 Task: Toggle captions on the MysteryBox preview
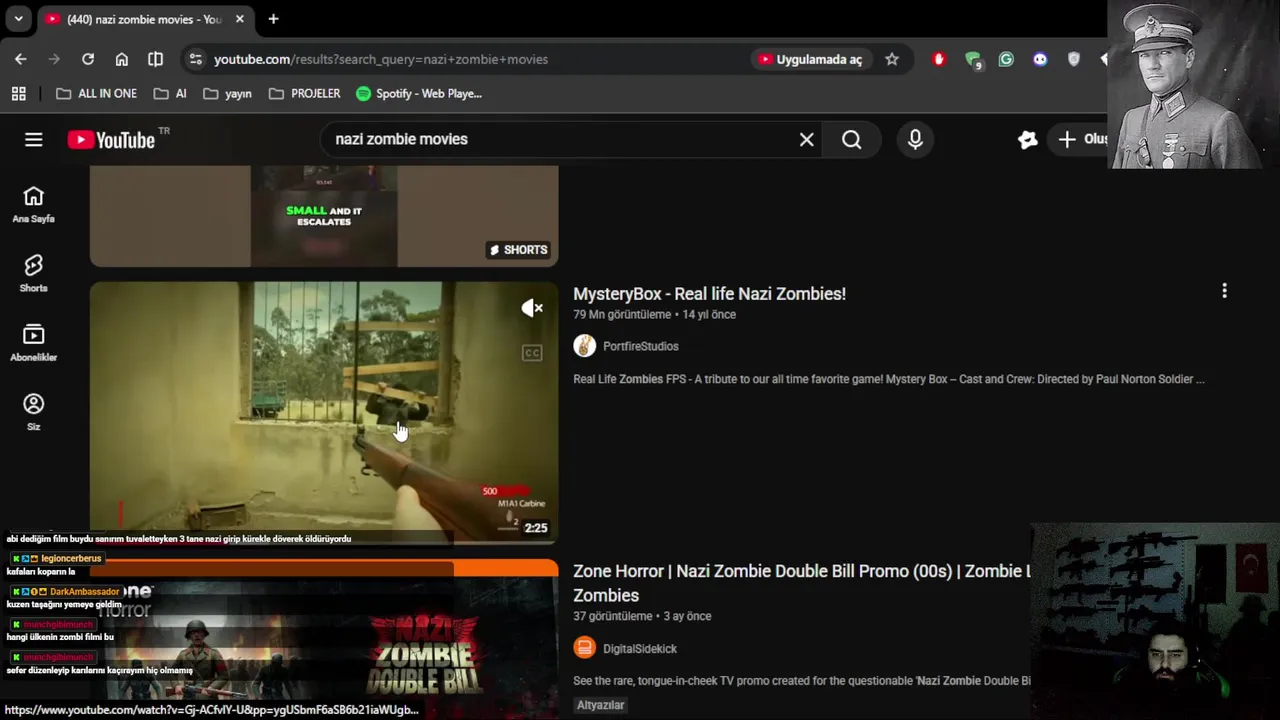tap(532, 353)
